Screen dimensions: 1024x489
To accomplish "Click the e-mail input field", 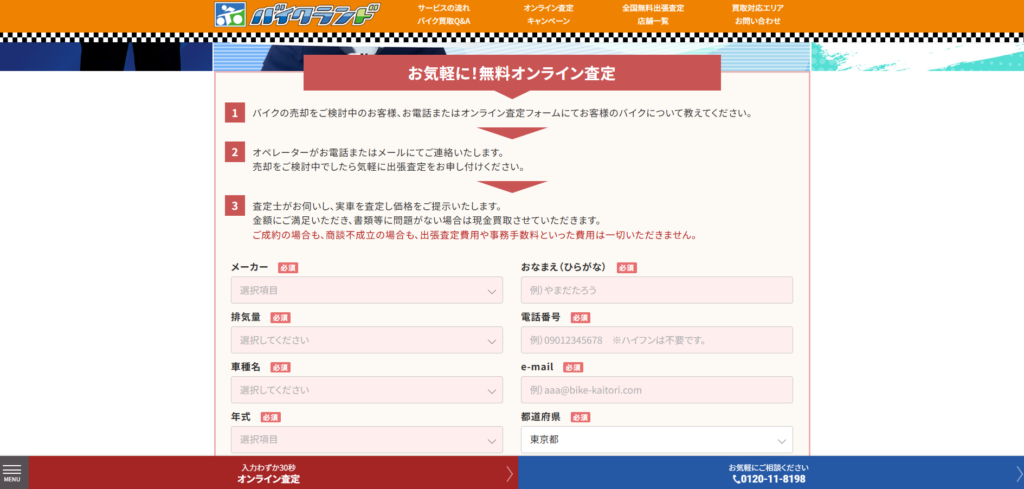I will coord(656,390).
